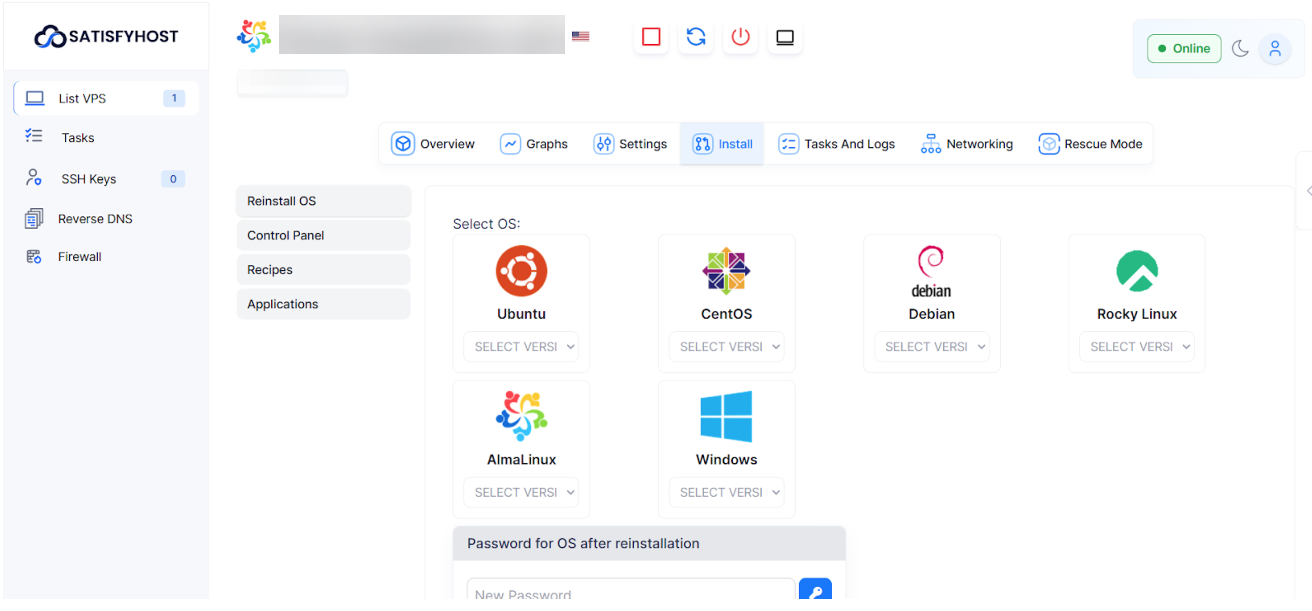Click the Windows label text
Screen dimensions: 1312x611
[726, 460]
